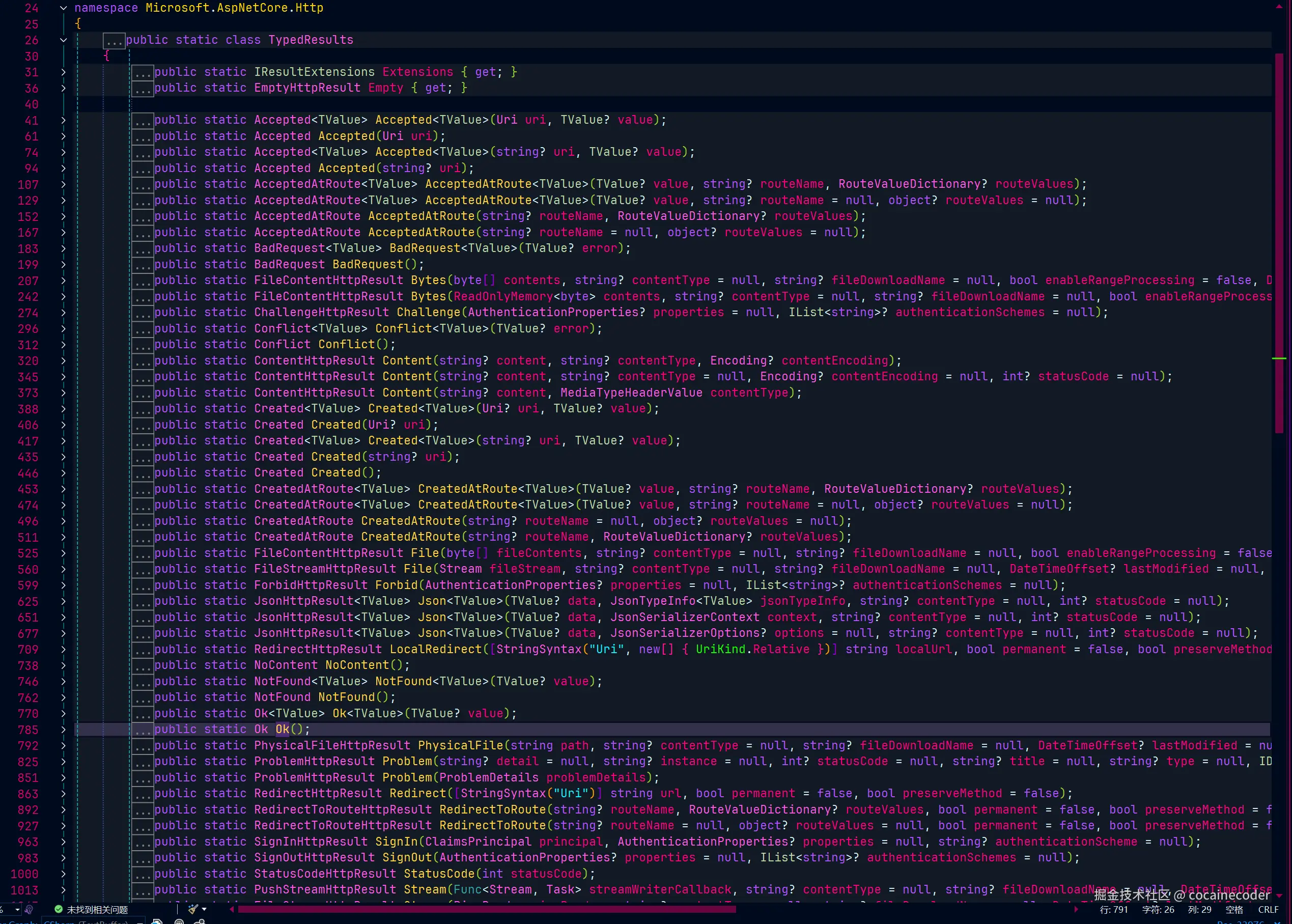Image resolution: width=1292 pixels, height=924 pixels.
Task: Click the green no-issues checkmark icon
Action: coord(59,909)
